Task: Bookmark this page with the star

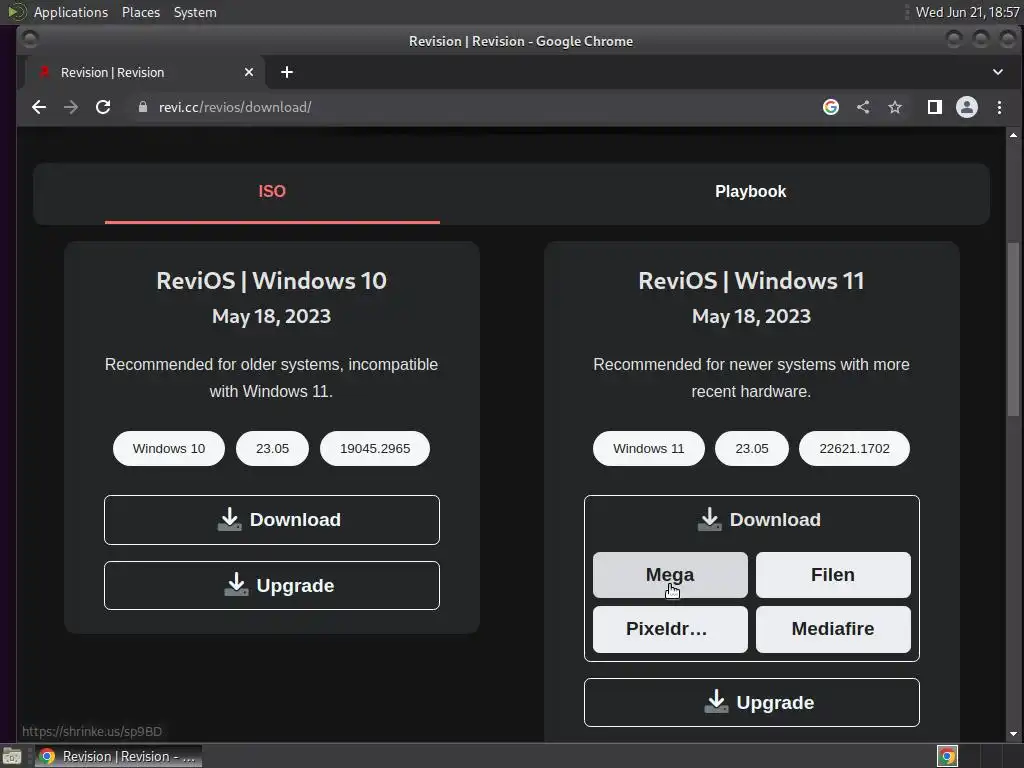Action: [895, 107]
